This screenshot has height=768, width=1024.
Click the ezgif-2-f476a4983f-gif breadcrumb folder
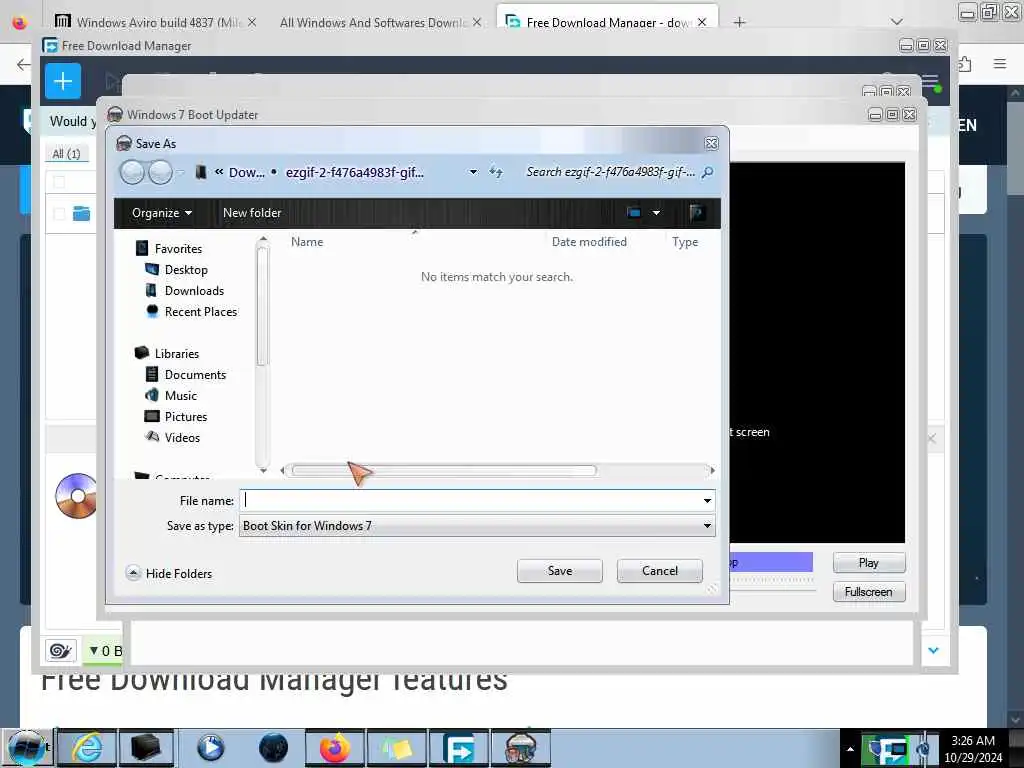[x=355, y=172]
